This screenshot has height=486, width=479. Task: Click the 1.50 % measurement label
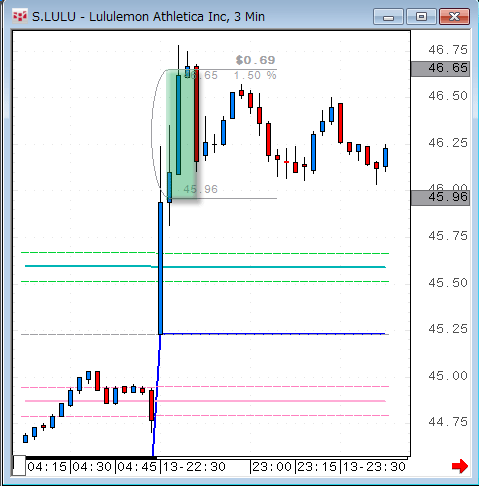(x=255, y=76)
